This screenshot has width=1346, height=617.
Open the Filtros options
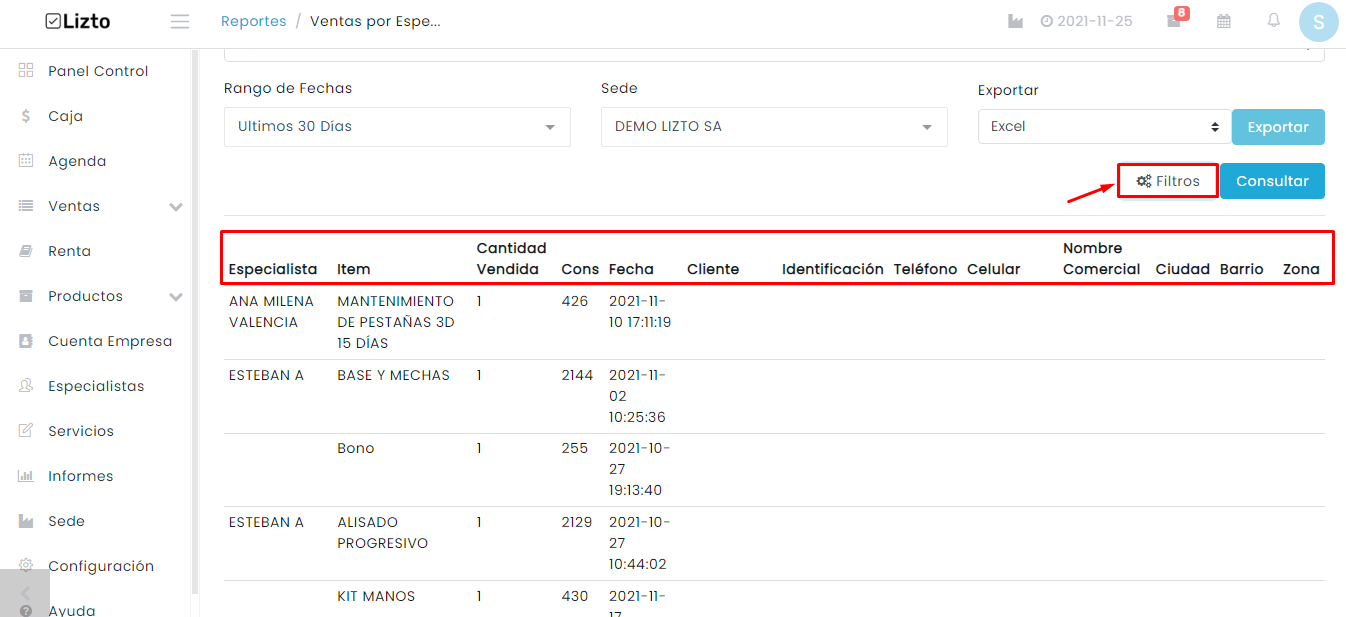1168,181
